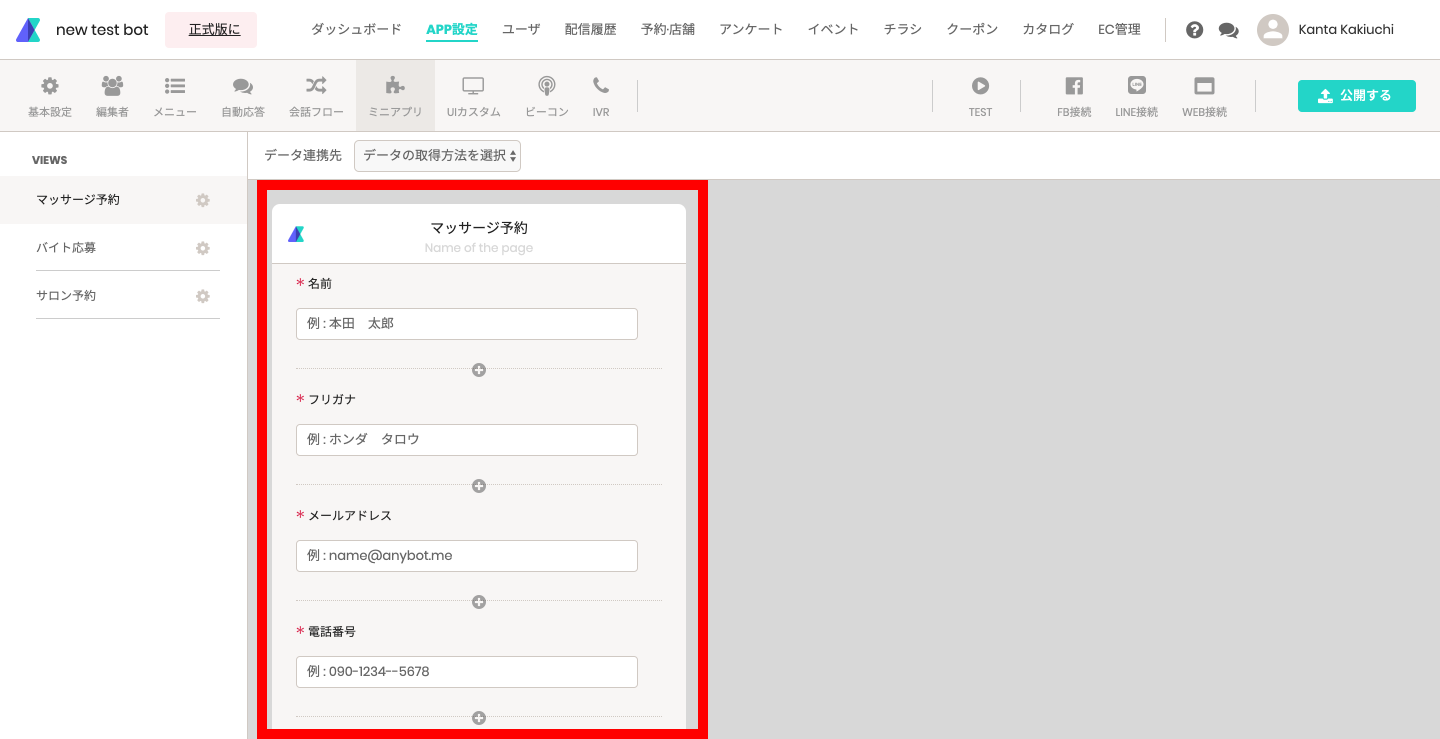Screen dimensions: 1440x739
Task: Open データの取得方法を選択 dropdown
Action: (x=438, y=156)
